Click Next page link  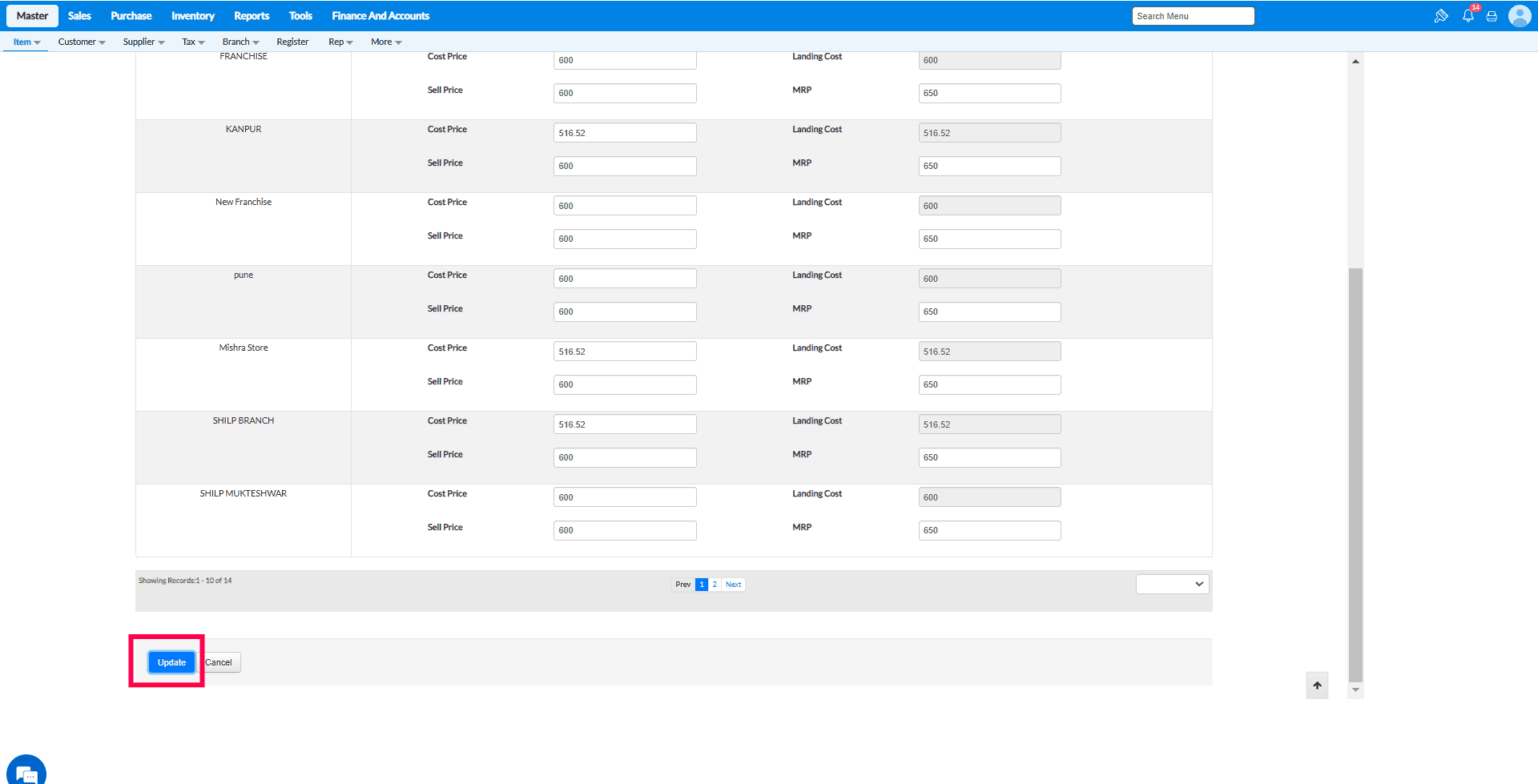coord(733,585)
